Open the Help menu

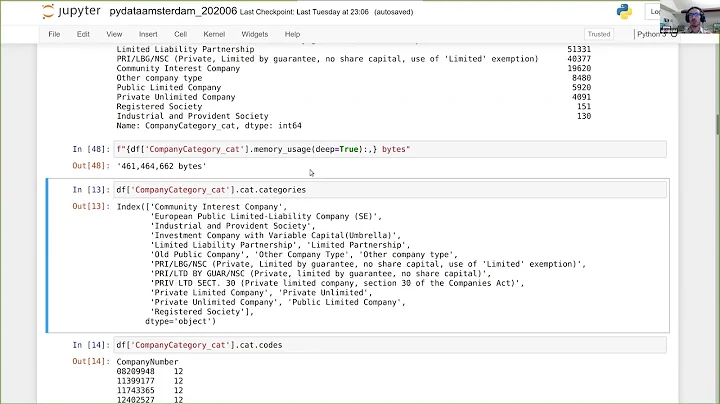click(x=292, y=34)
